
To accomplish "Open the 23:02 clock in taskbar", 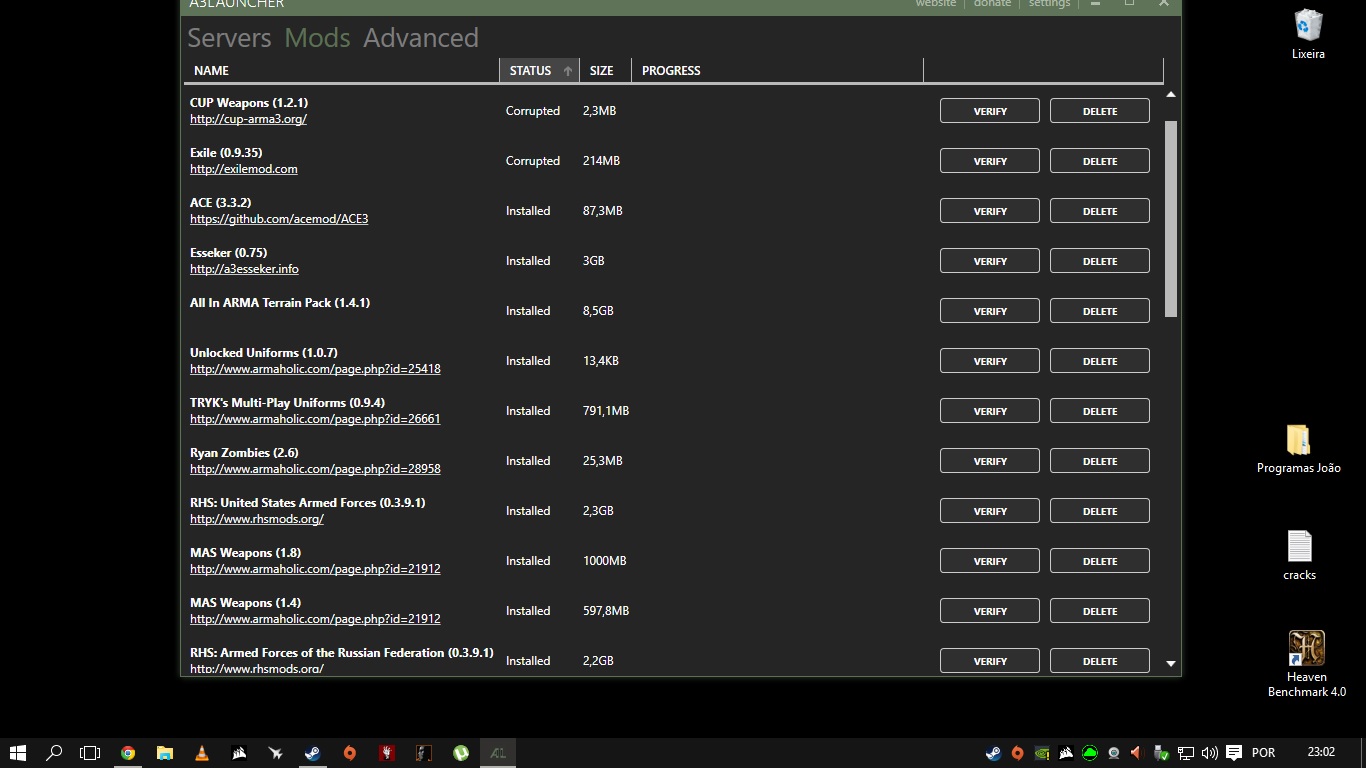I will coord(1321,752).
